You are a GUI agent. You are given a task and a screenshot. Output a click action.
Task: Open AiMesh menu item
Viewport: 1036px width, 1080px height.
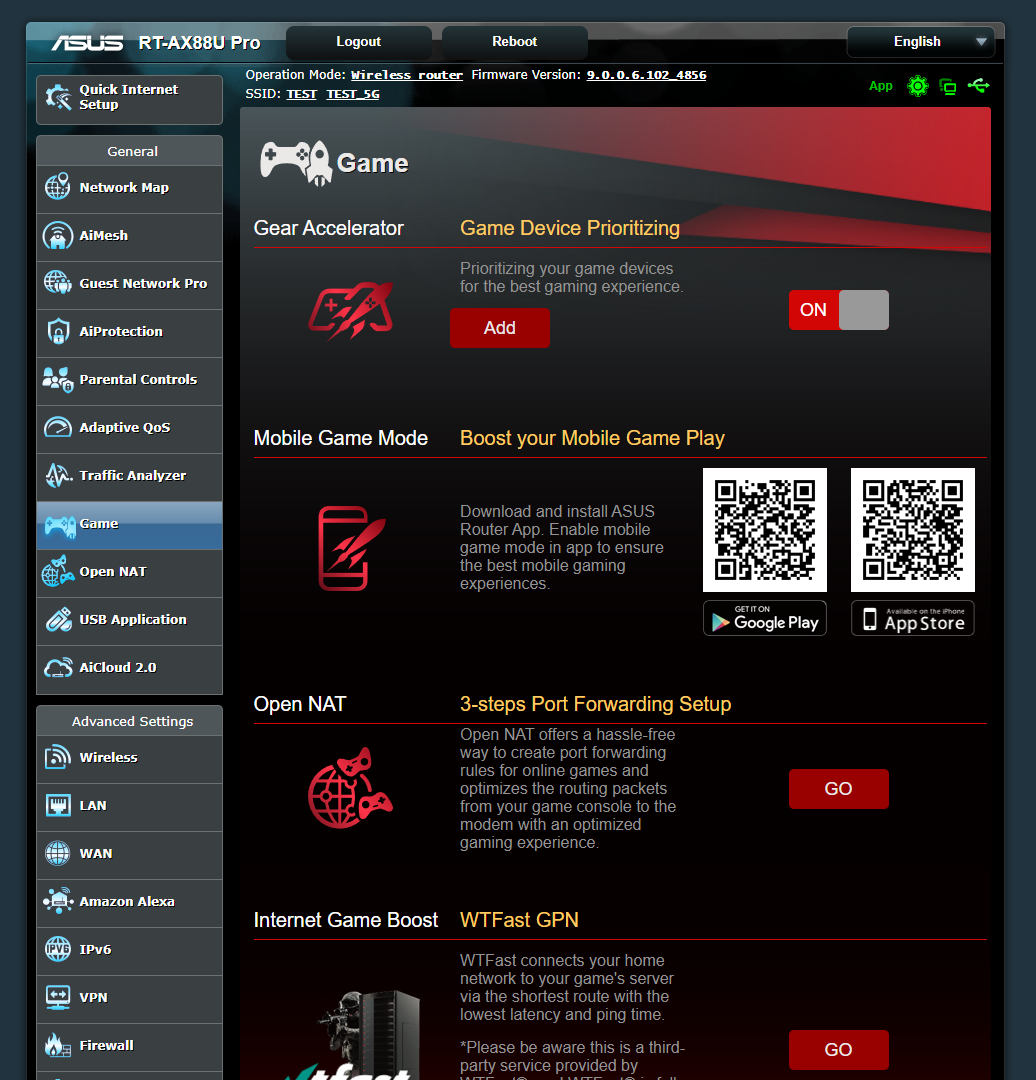coord(130,236)
